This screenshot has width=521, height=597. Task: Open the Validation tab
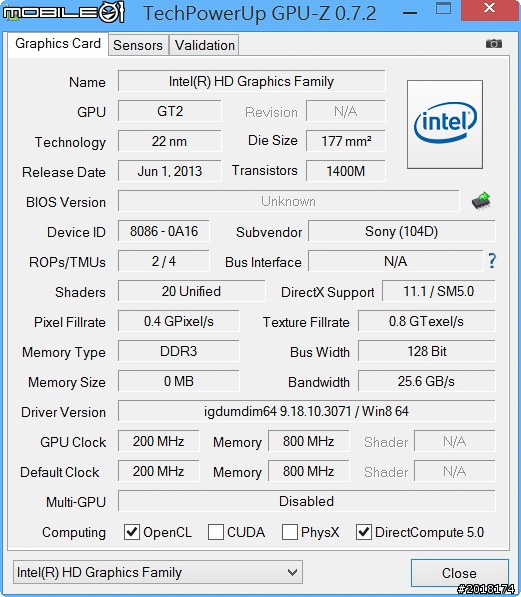click(205, 45)
